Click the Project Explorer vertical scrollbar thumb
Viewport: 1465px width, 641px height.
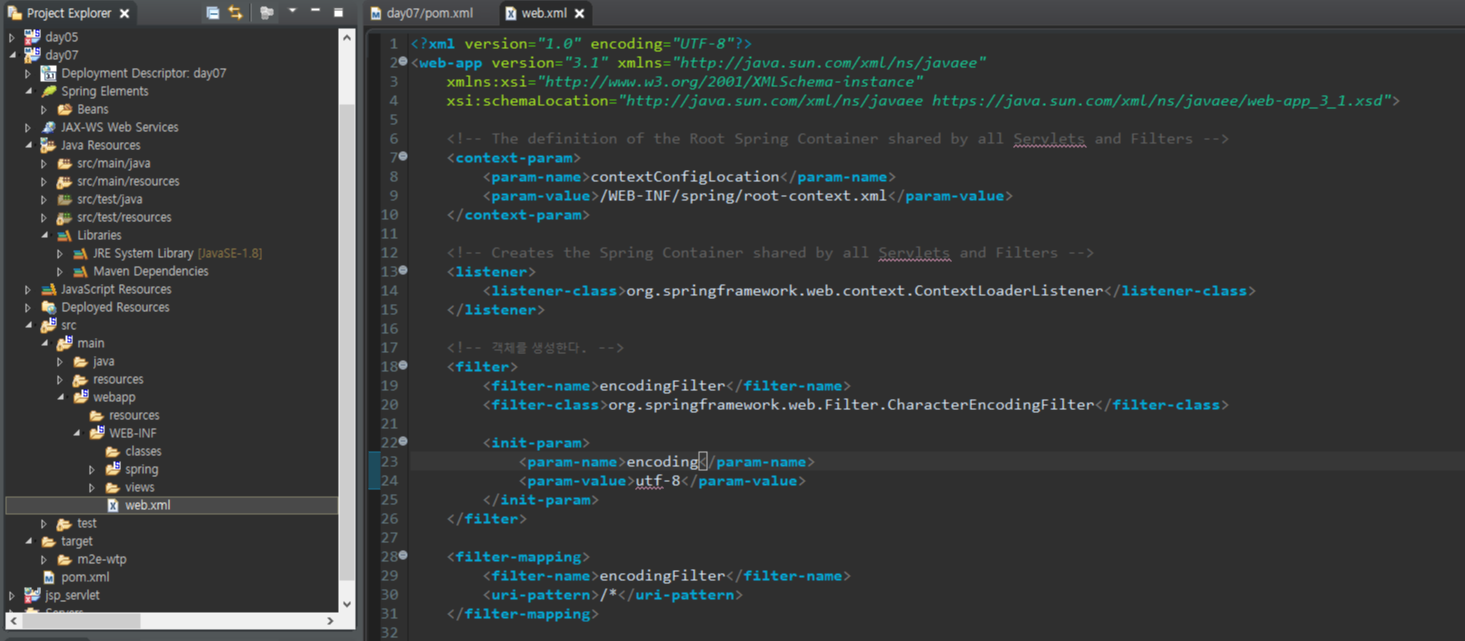pos(346,340)
